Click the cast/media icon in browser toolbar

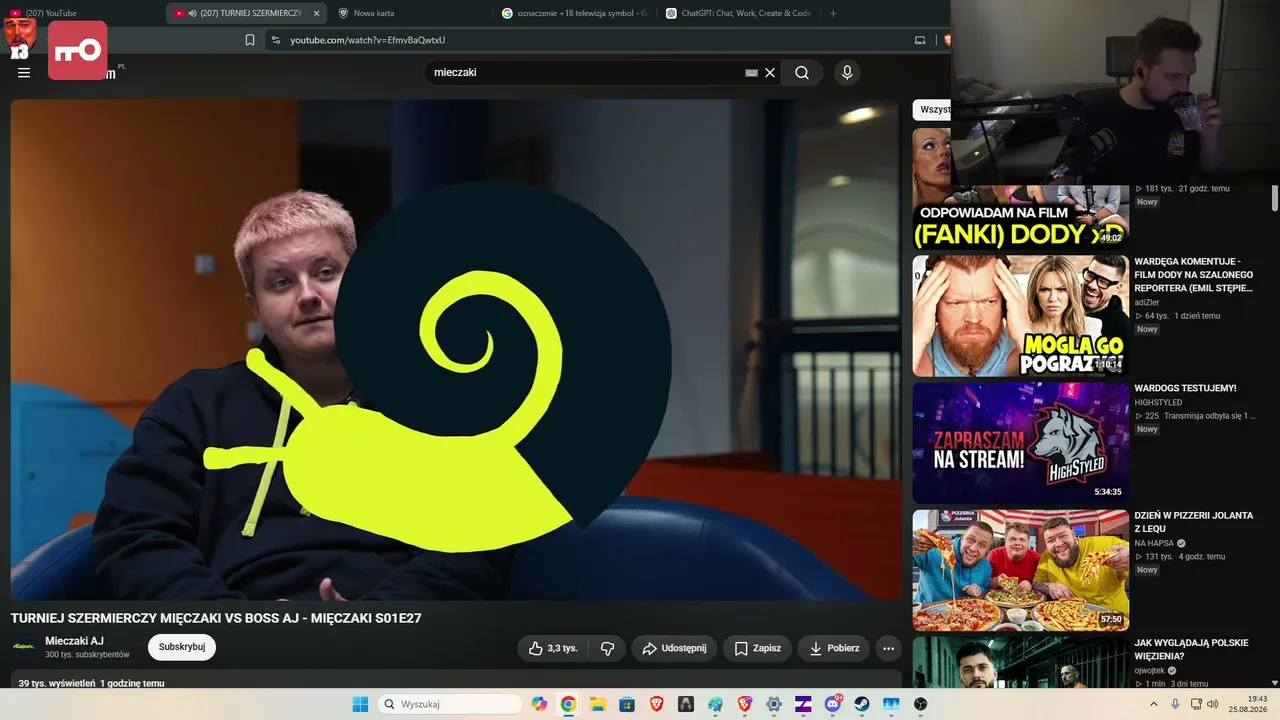(920, 40)
